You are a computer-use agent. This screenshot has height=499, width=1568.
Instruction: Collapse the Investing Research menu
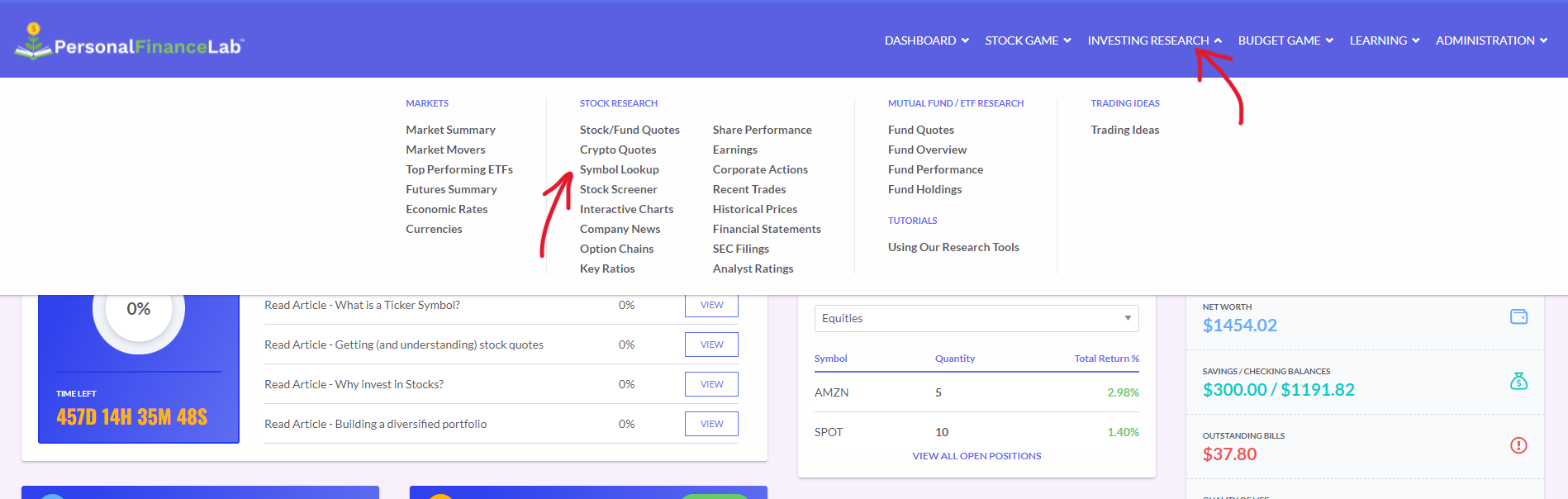pyautogui.click(x=1154, y=40)
